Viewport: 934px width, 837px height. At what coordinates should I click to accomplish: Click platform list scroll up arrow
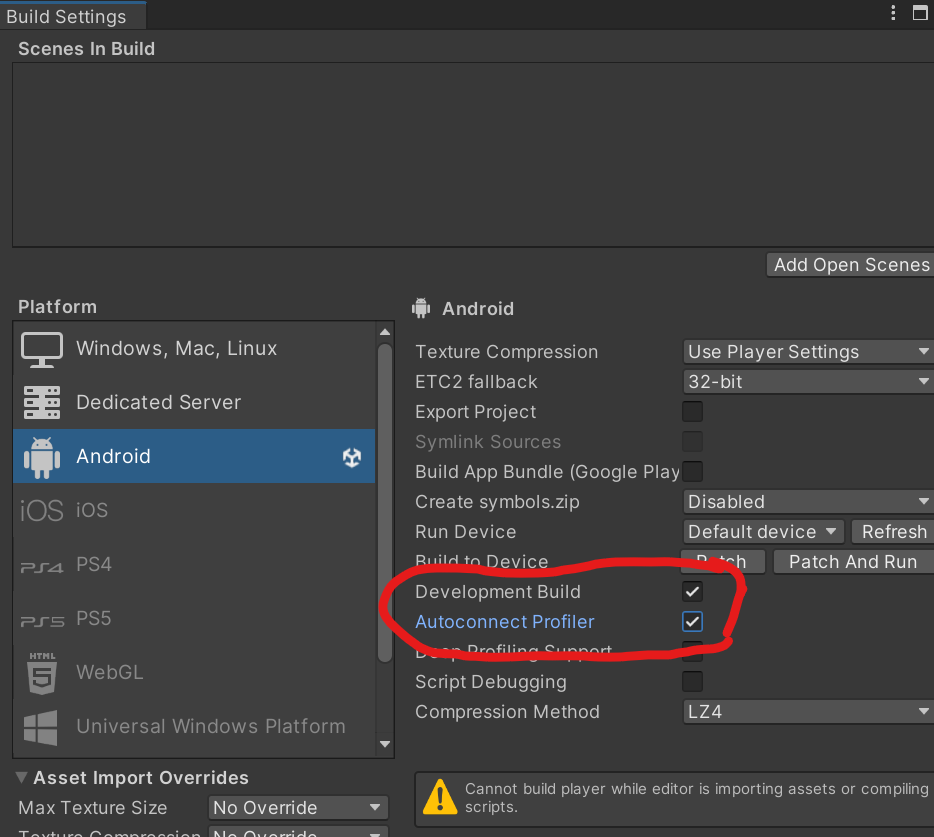[x=385, y=332]
